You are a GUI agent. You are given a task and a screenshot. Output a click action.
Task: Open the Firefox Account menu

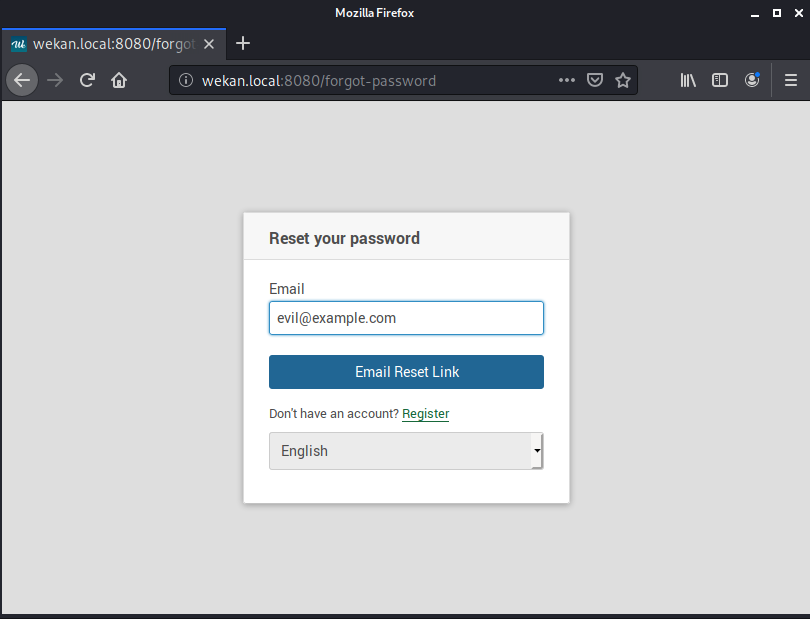(752, 80)
